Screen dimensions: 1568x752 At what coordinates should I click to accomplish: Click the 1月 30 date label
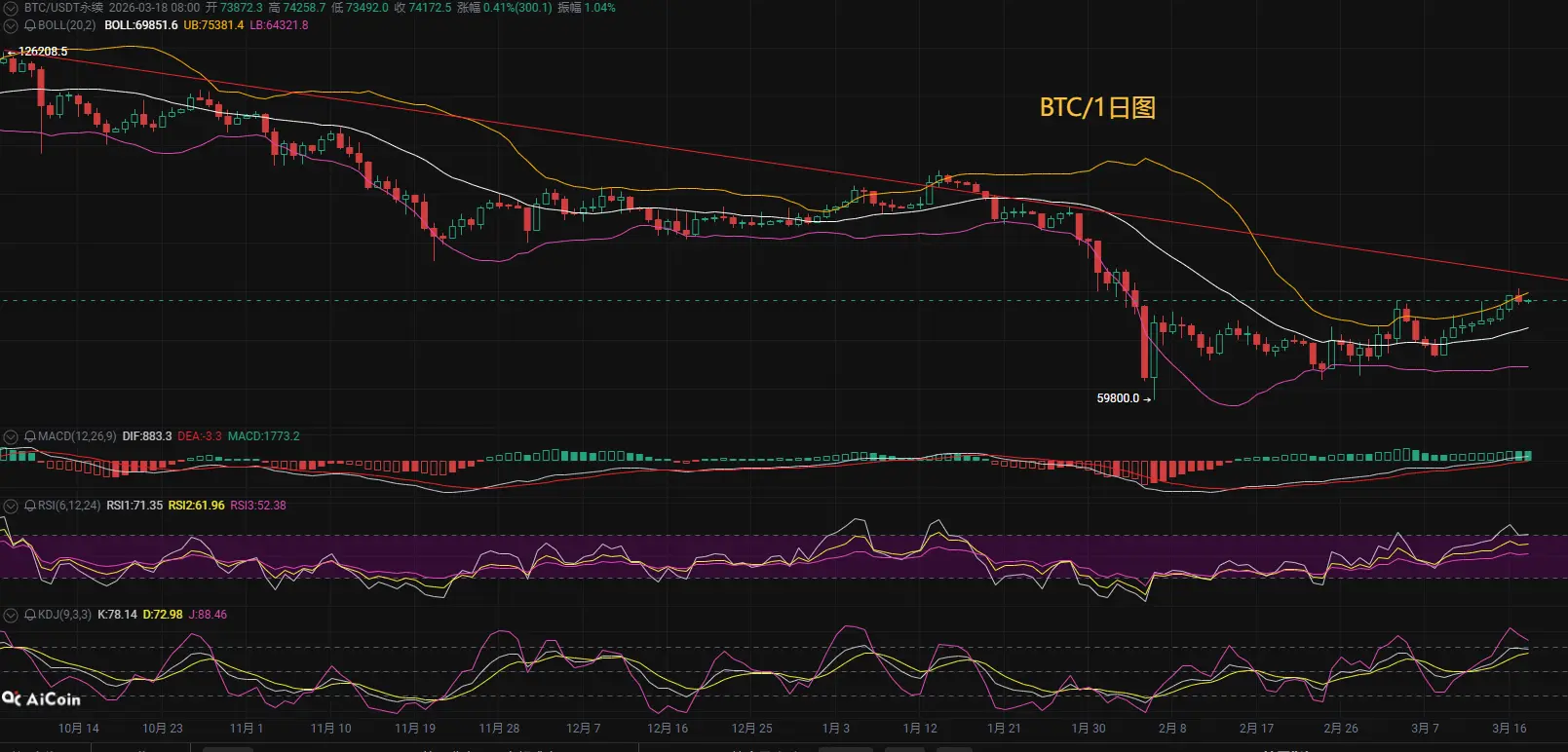coord(1089,729)
